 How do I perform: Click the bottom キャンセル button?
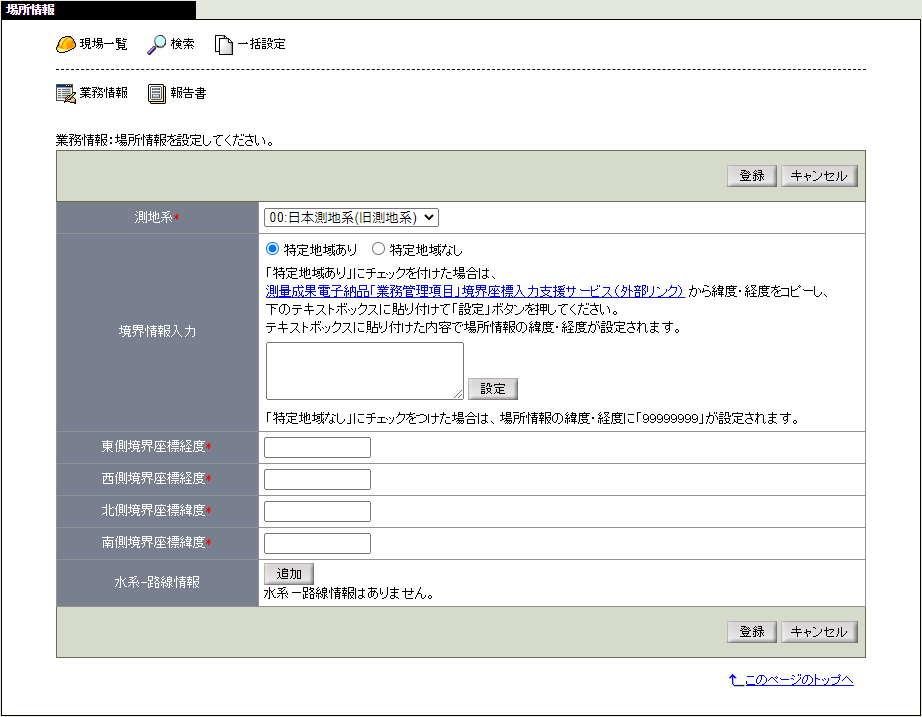tap(819, 632)
